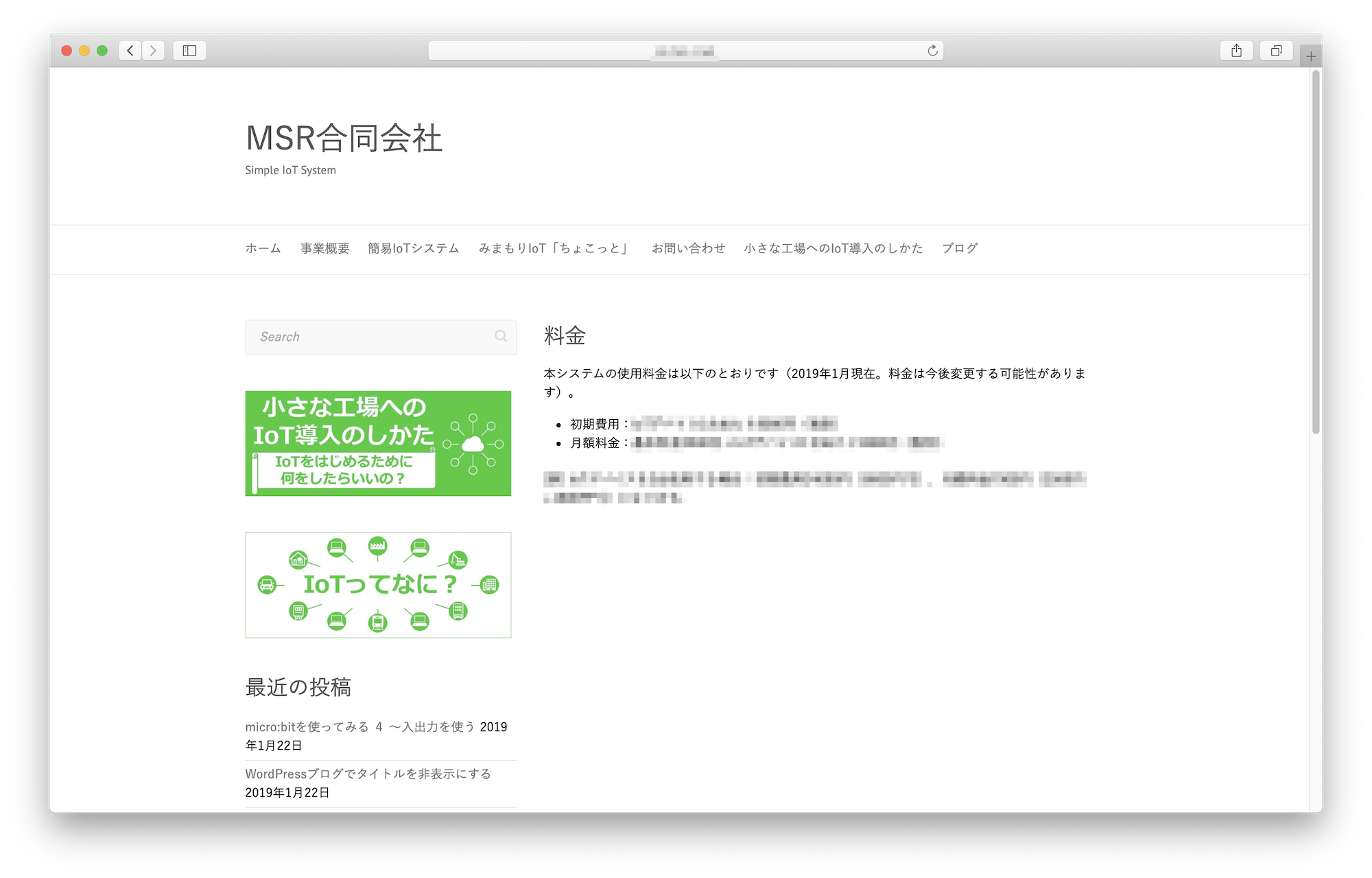Image resolution: width=1372 pixels, height=878 pixels.
Task: Click the page vertical scrollbar
Action: pyautogui.click(x=1315, y=252)
